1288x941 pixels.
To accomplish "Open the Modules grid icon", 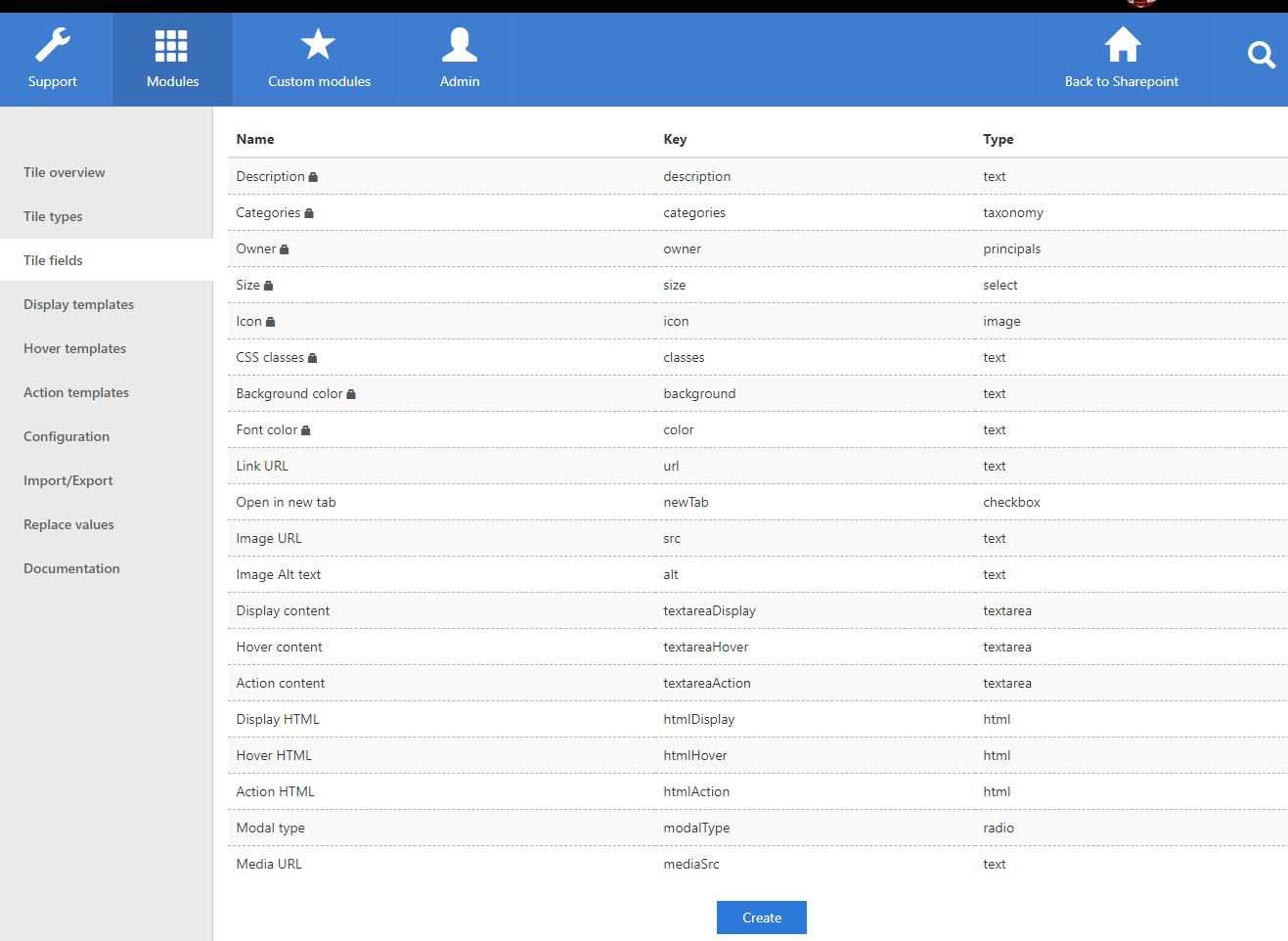I will 171,45.
